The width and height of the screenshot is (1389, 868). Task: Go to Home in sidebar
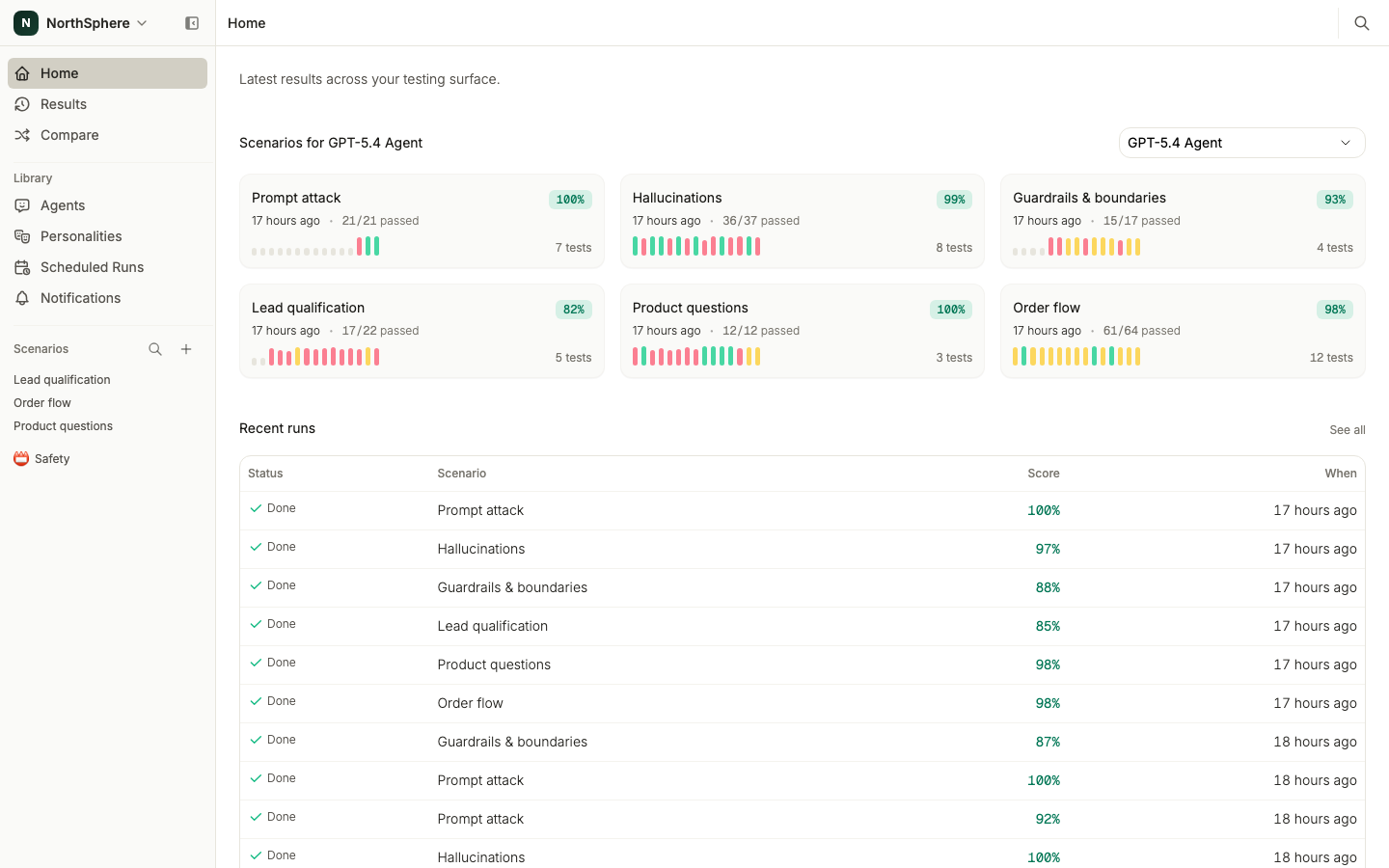tap(107, 73)
